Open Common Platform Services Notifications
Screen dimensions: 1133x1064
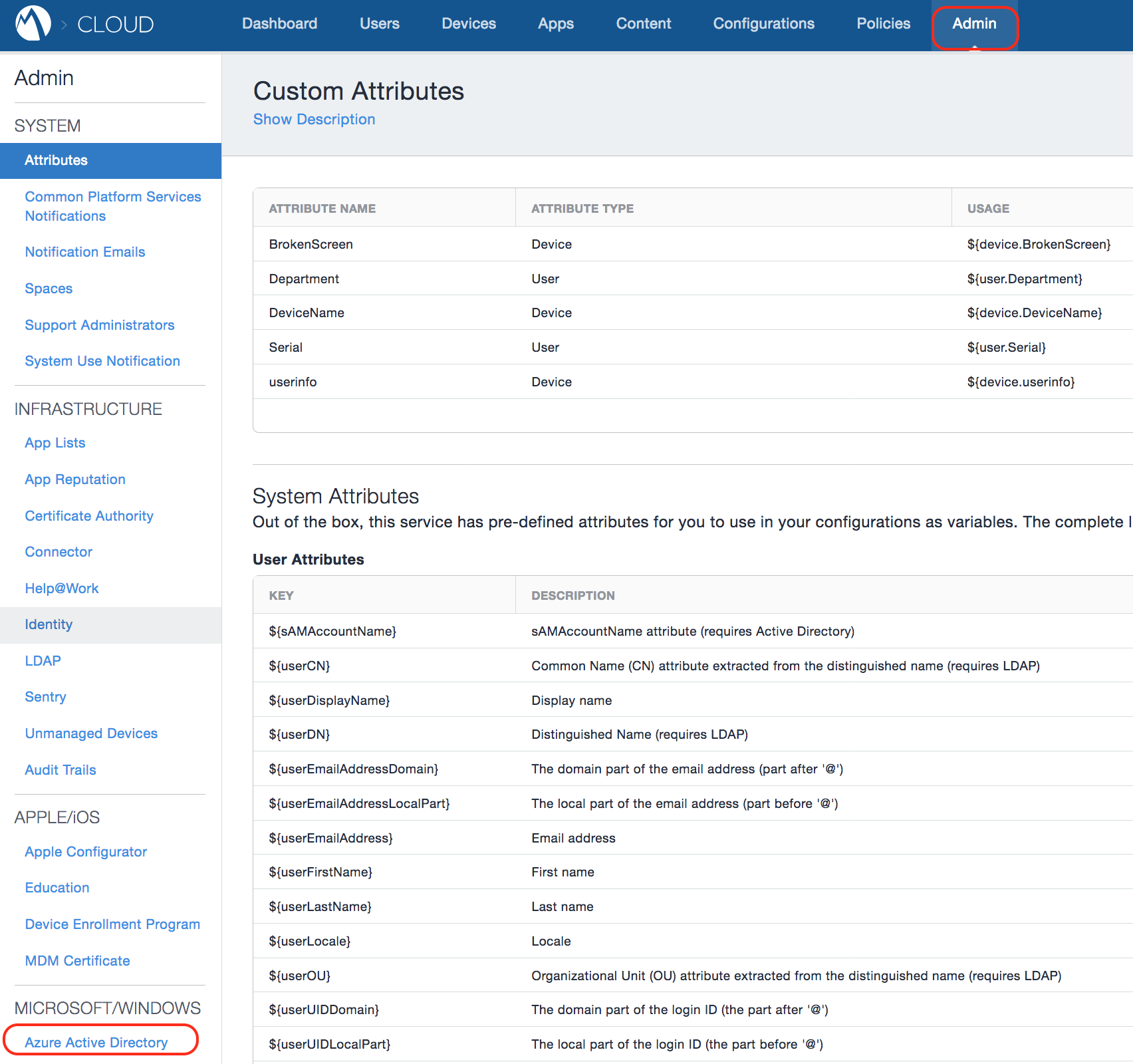[x=112, y=206]
